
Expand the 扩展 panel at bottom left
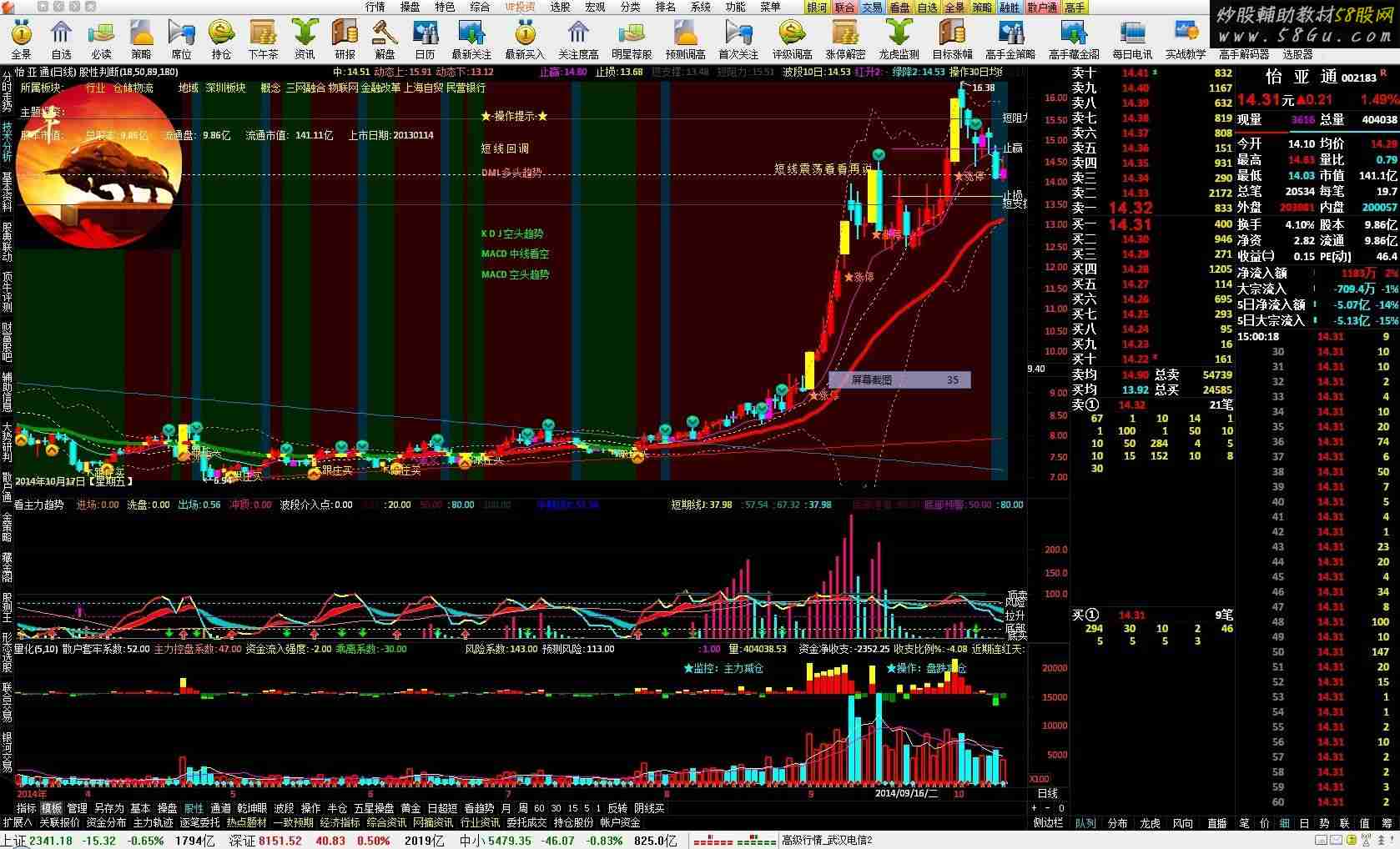click(x=18, y=822)
